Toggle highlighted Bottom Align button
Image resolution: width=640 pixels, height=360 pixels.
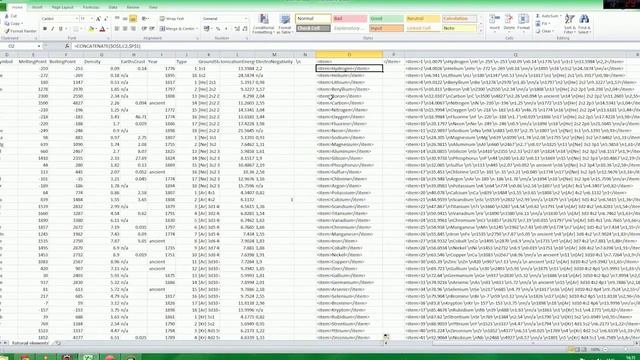133,19
